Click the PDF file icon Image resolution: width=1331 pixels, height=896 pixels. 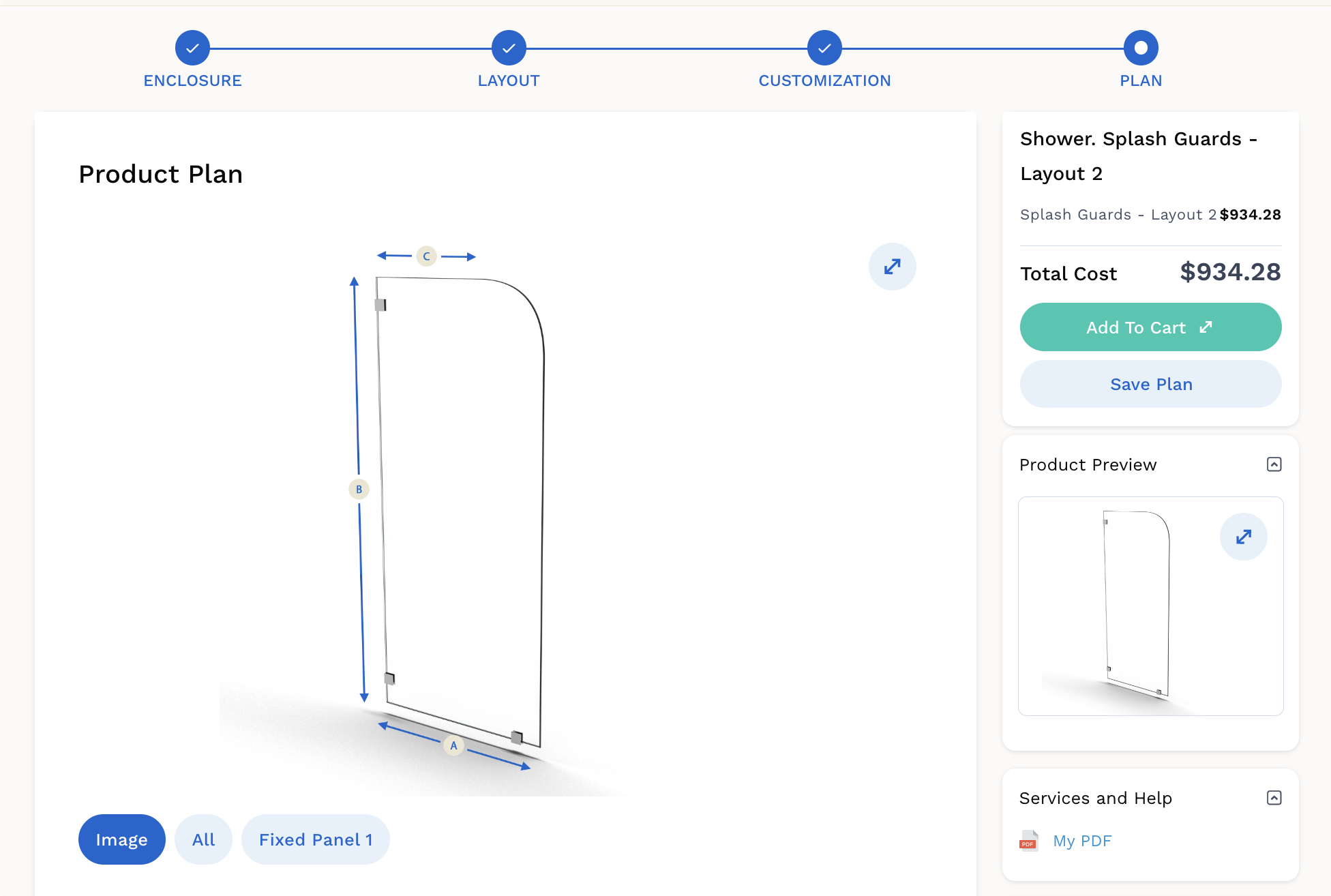(x=1029, y=841)
